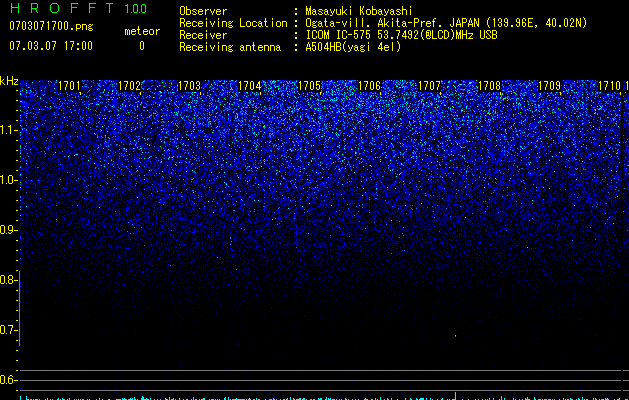The height and width of the screenshot is (400, 629).
Task: Click the 1708 time marker
Action: pos(490,86)
